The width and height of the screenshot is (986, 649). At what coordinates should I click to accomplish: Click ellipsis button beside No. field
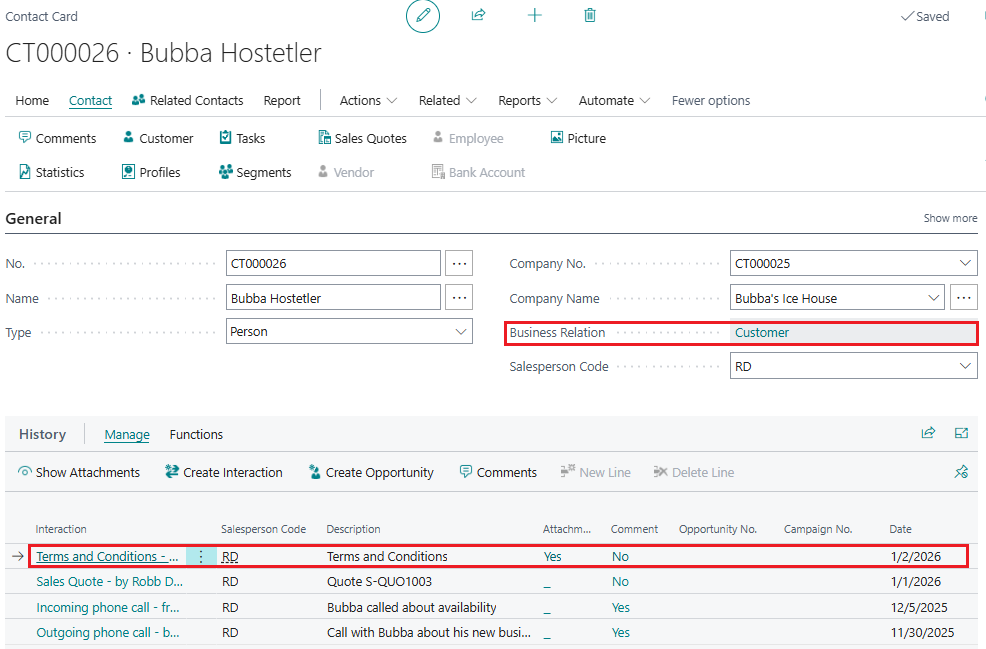coord(459,263)
